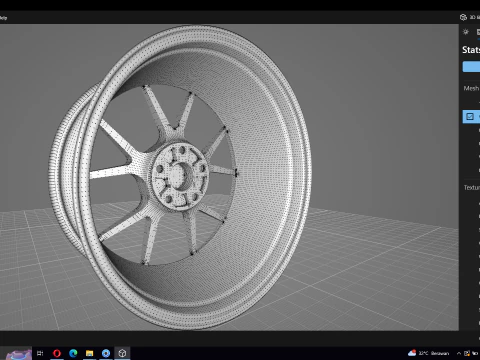Show hidden system tray icons
The width and height of the screenshot is (480, 360).
click(x=459, y=353)
